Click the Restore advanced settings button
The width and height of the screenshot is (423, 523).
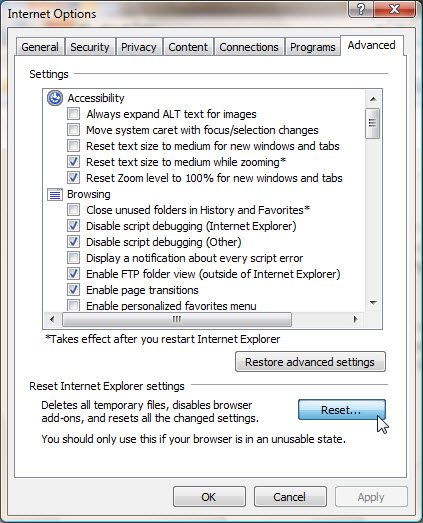click(310, 362)
